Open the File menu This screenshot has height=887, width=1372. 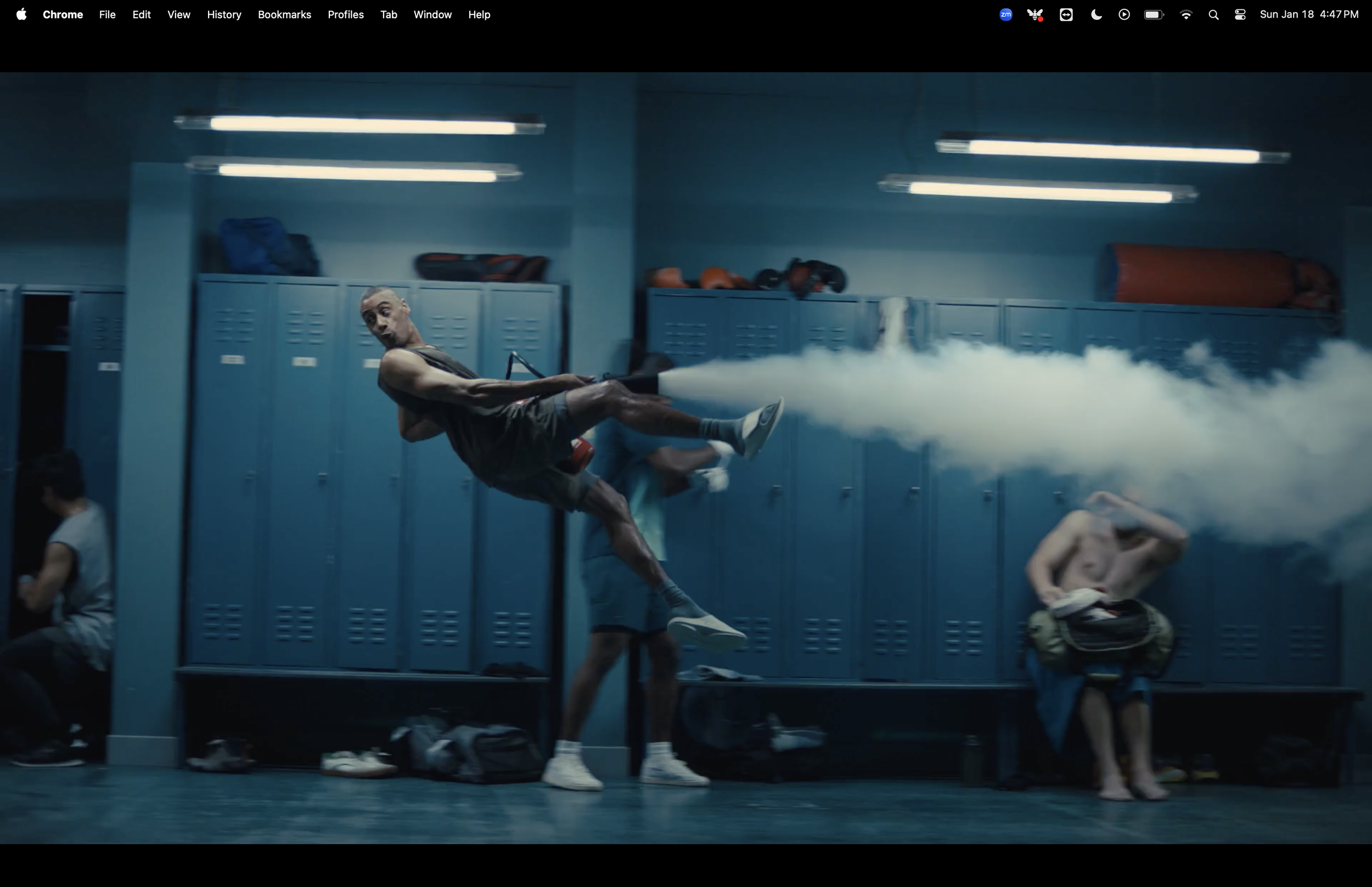coord(107,14)
